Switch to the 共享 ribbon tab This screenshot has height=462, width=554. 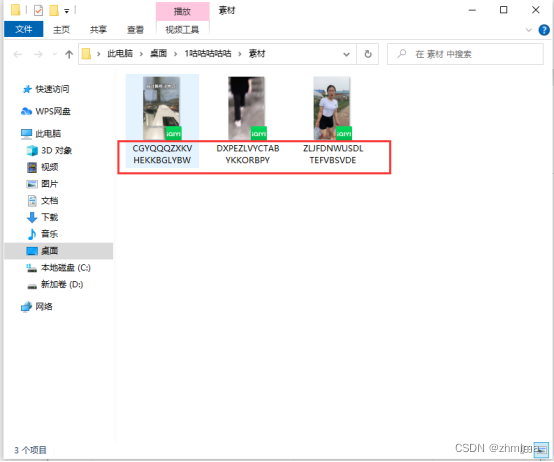98,30
